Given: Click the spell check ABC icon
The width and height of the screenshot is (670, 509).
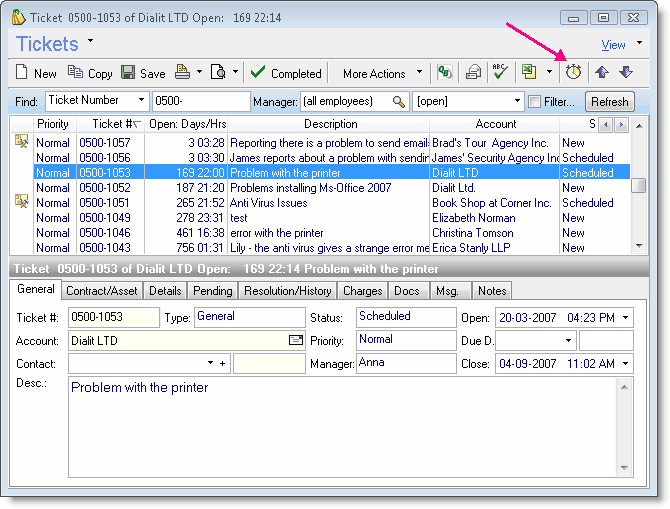Looking at the screenshot, I should coord(500,73).
